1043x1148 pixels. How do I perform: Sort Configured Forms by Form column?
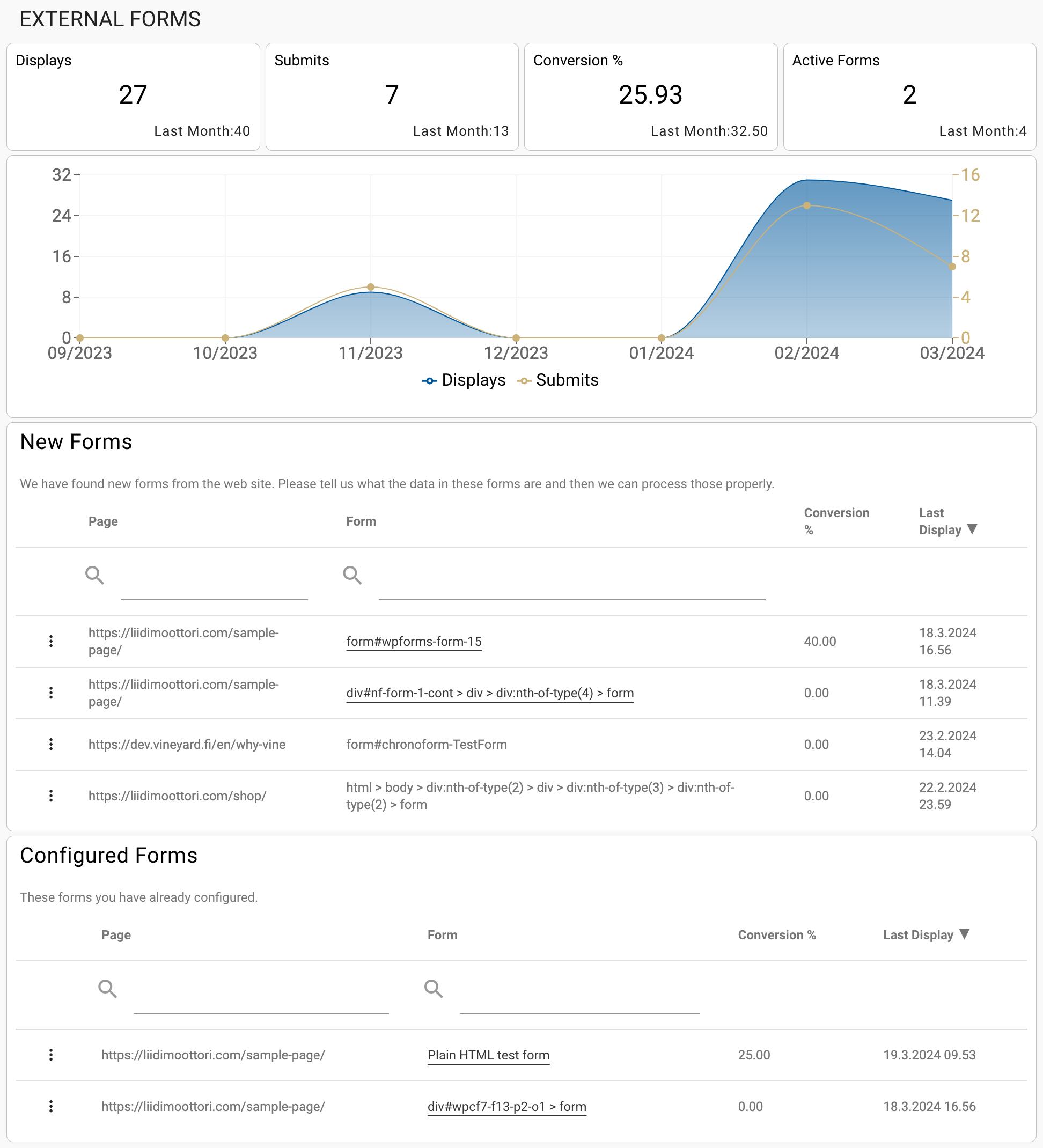tap(443, 934)
